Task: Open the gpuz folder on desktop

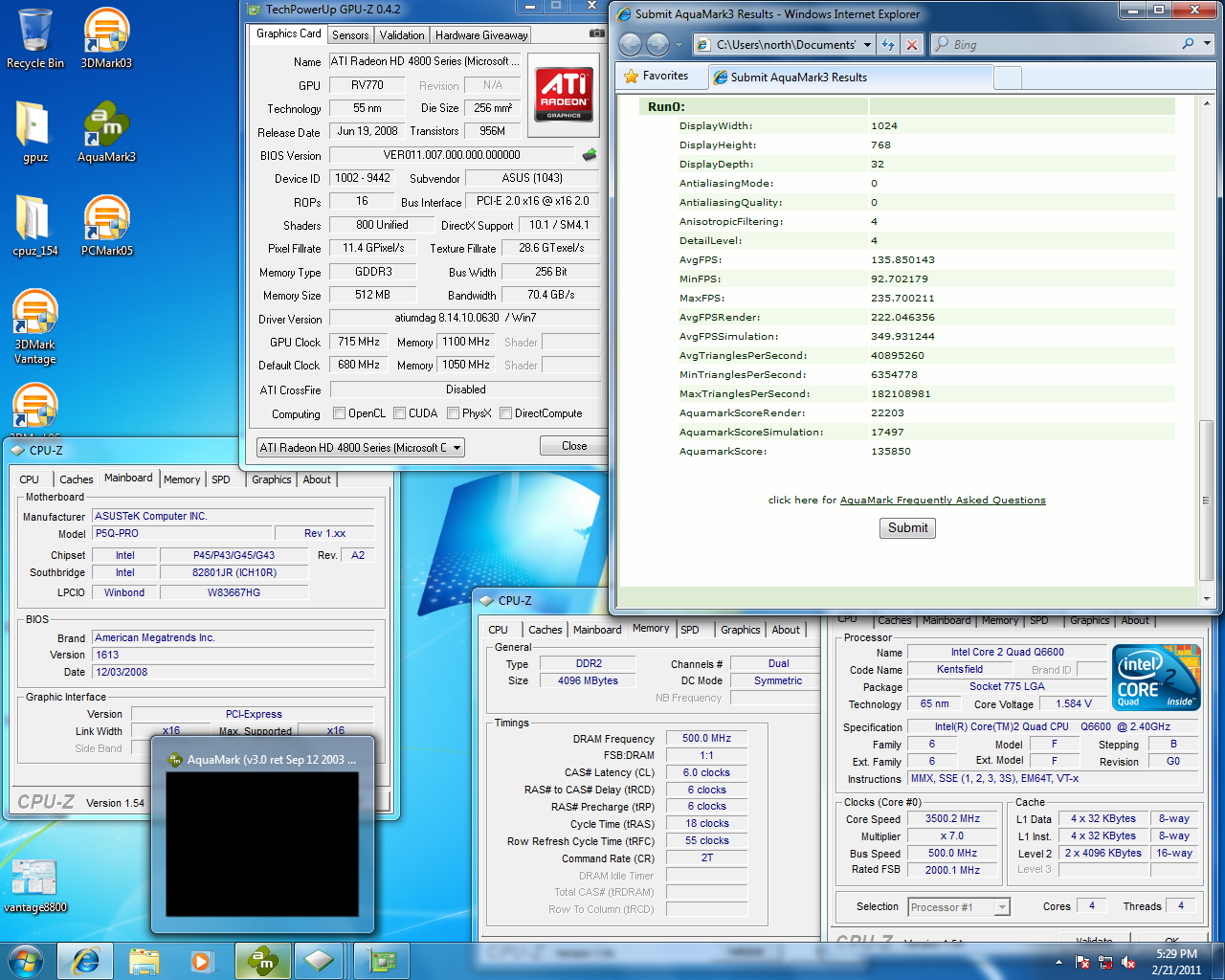Action: (x=34, y=131)
